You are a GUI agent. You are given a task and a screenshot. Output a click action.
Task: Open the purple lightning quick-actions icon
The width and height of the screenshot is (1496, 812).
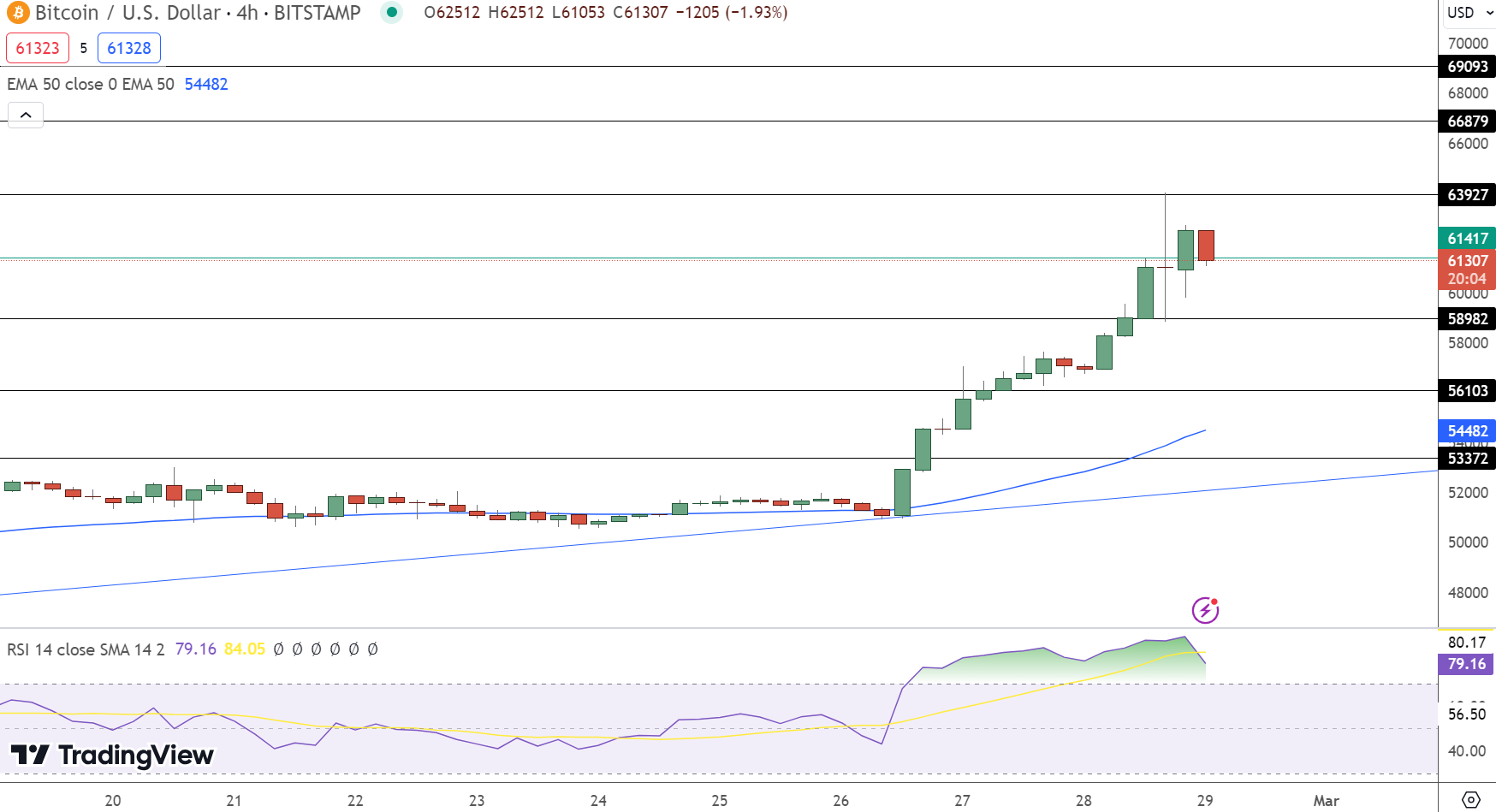click(1205, 610)
